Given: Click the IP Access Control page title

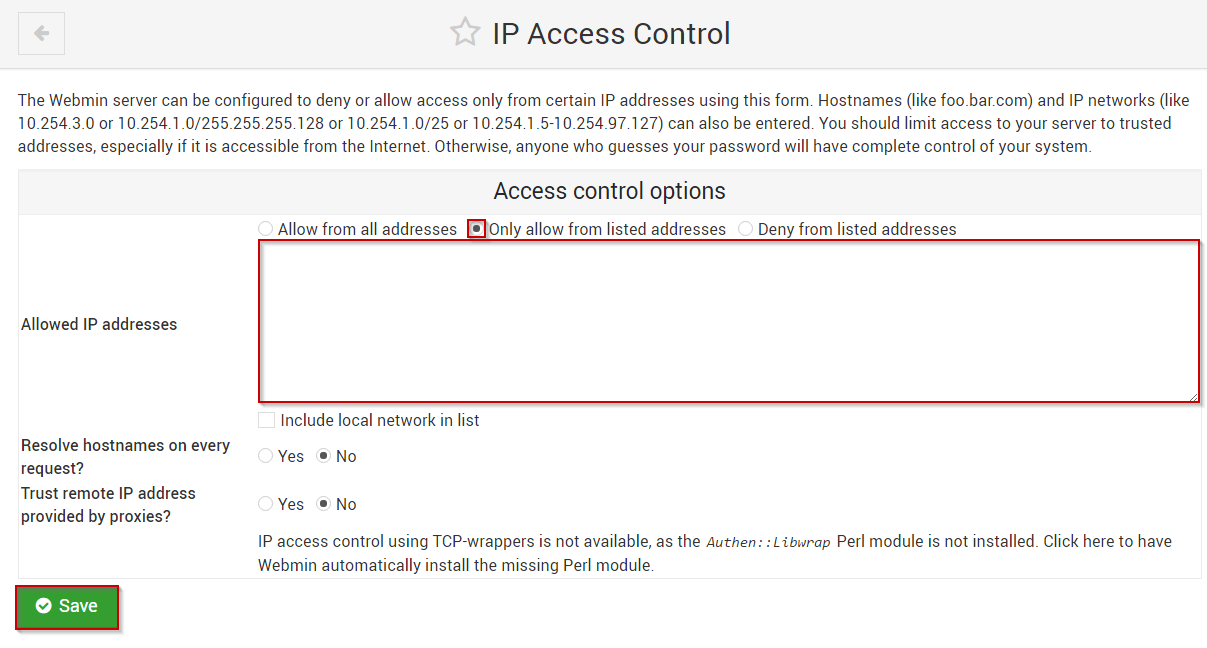Looking at the screenshot, I should click(611, 33).
